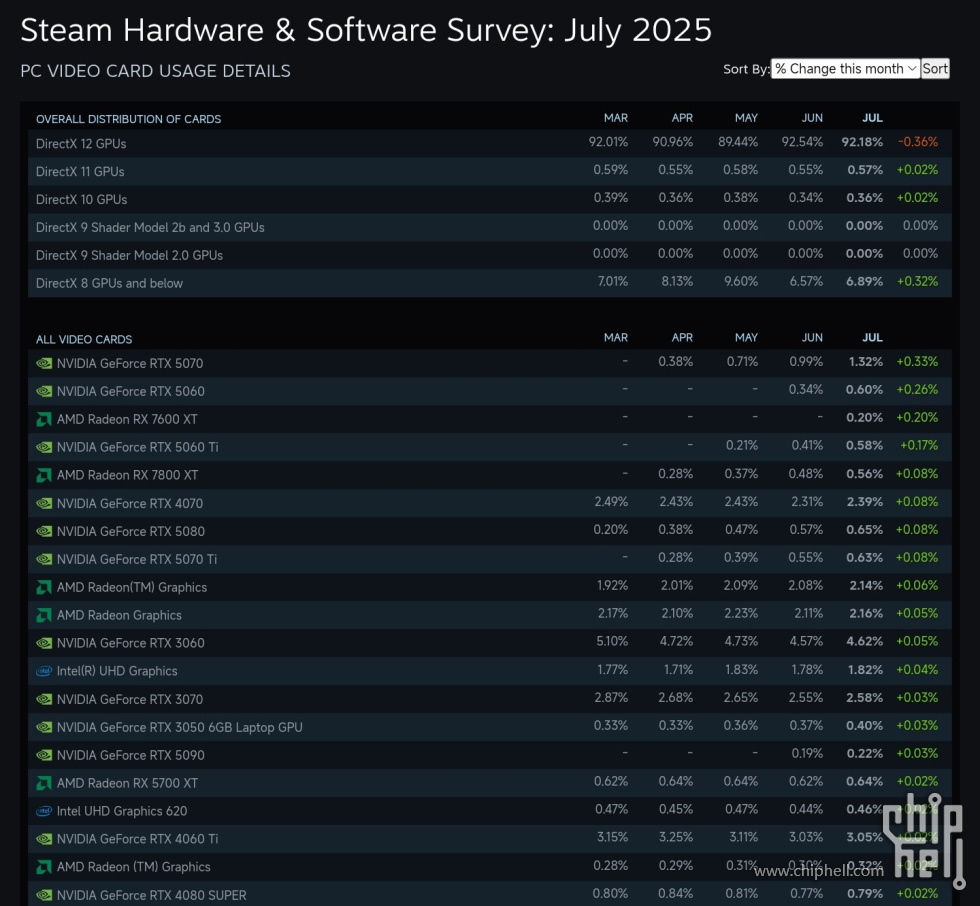This screenshot has width=980, height=906.
Task: Click the NVIDIA GeForce RTX 5060 name
Action: click(131, 392)
